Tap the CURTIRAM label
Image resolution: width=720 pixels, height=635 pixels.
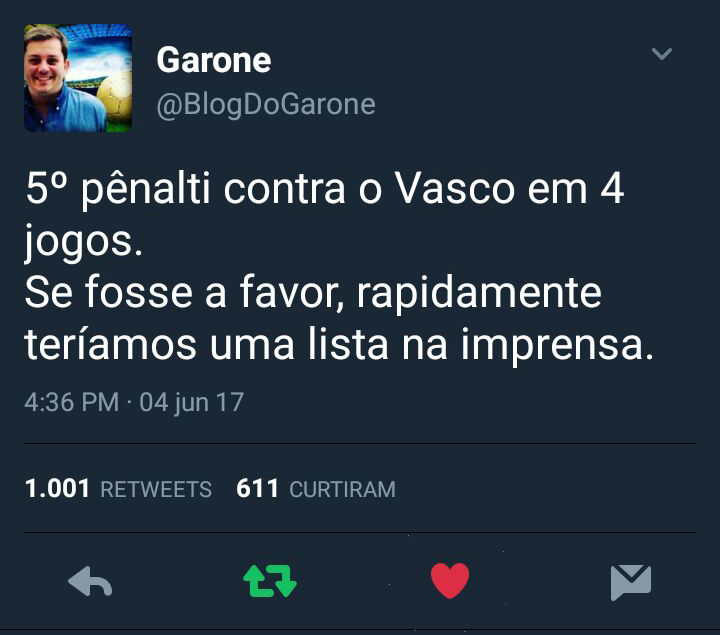coord(343,489)
